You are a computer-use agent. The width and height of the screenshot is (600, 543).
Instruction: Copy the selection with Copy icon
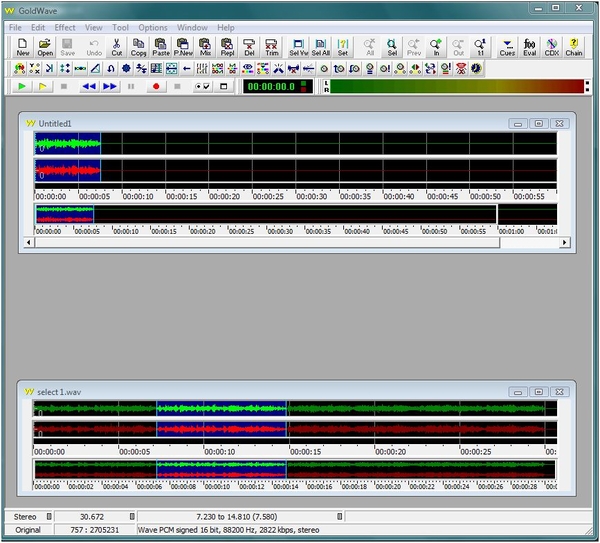(x=139, y=47)
